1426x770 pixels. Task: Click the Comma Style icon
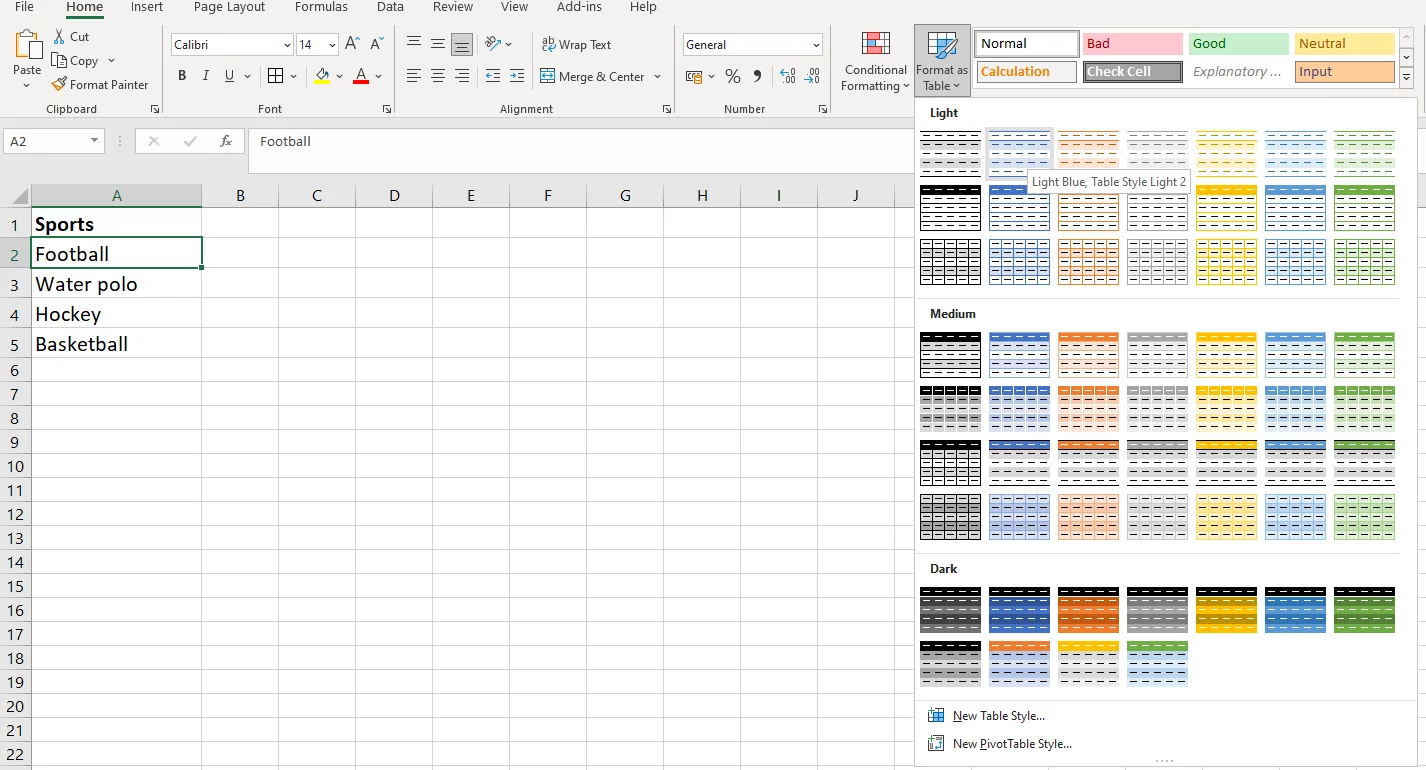pos(756,75)
